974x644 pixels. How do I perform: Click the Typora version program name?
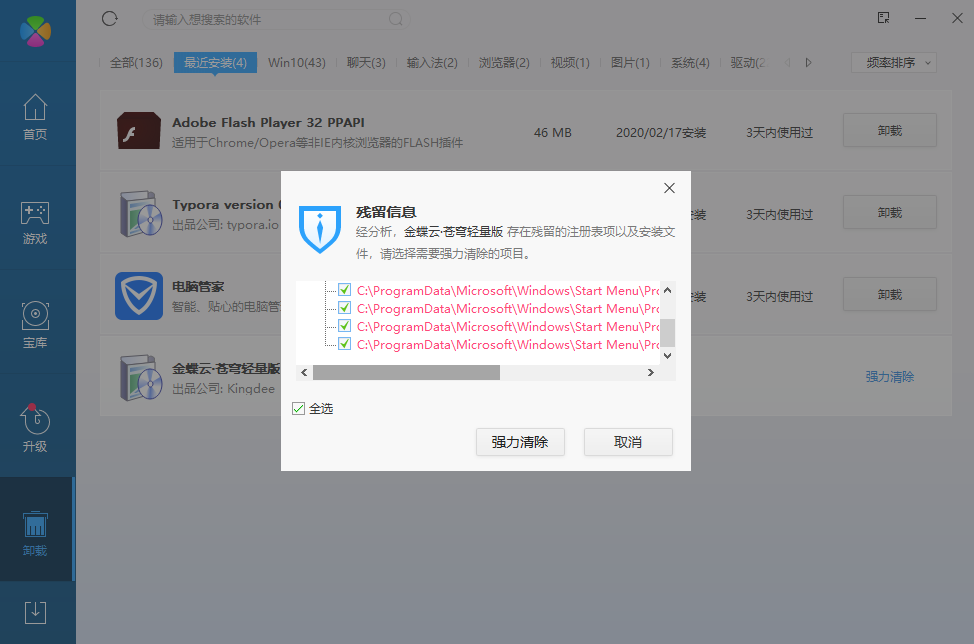point(226,205)
